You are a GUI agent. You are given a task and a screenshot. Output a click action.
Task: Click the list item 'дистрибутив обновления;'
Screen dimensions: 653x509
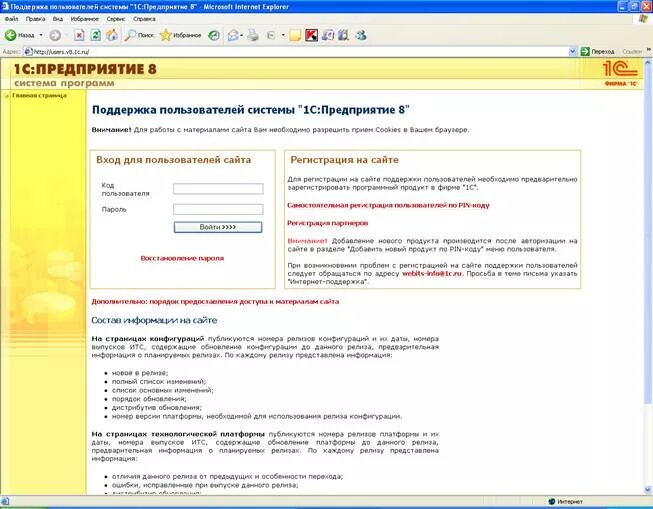157,408
